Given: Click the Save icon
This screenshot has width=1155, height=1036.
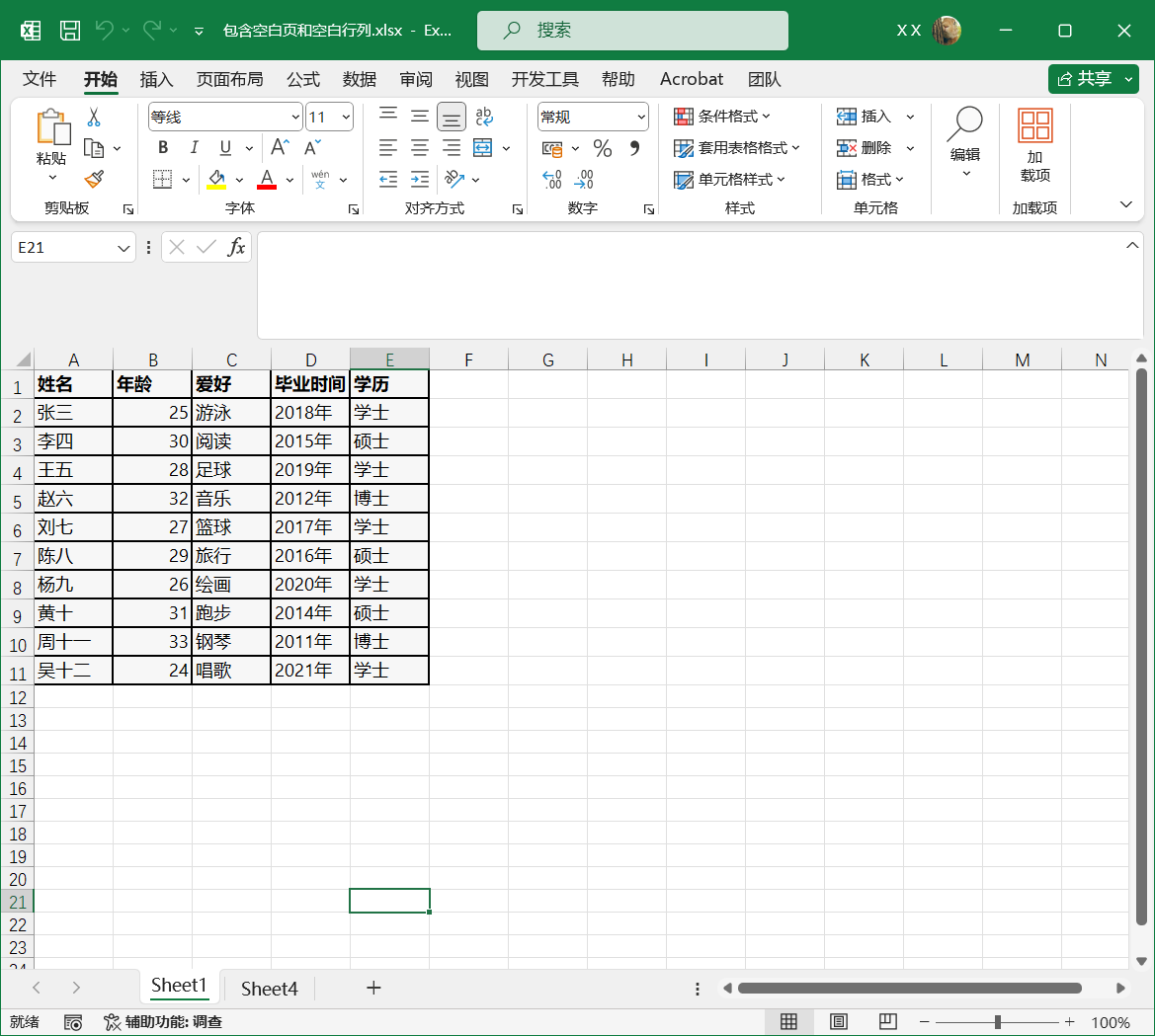Looking at the screenshot, I should click(69, 30).
